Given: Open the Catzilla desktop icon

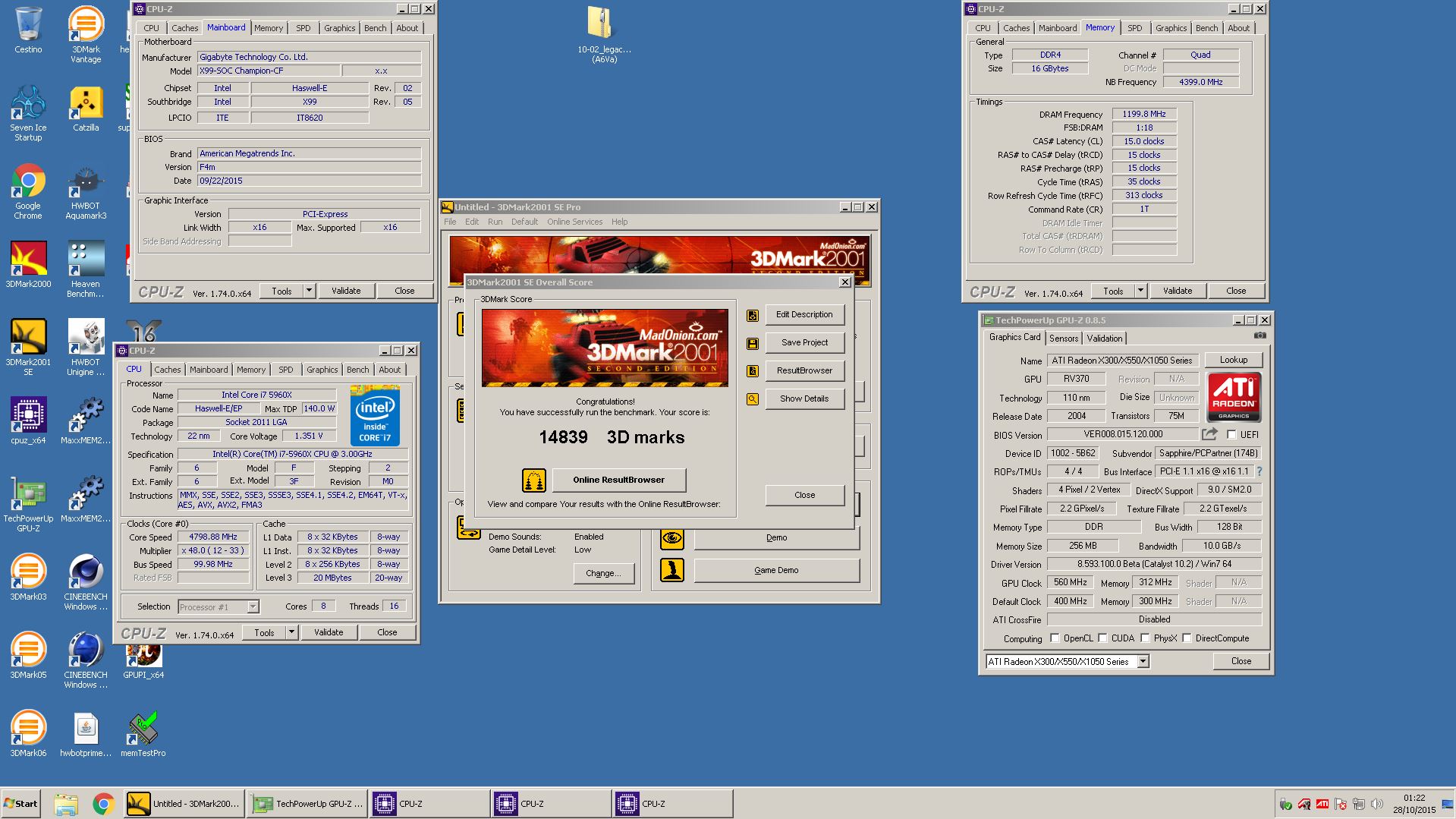Looking at the screenshot, I should [x=86, y=109].
